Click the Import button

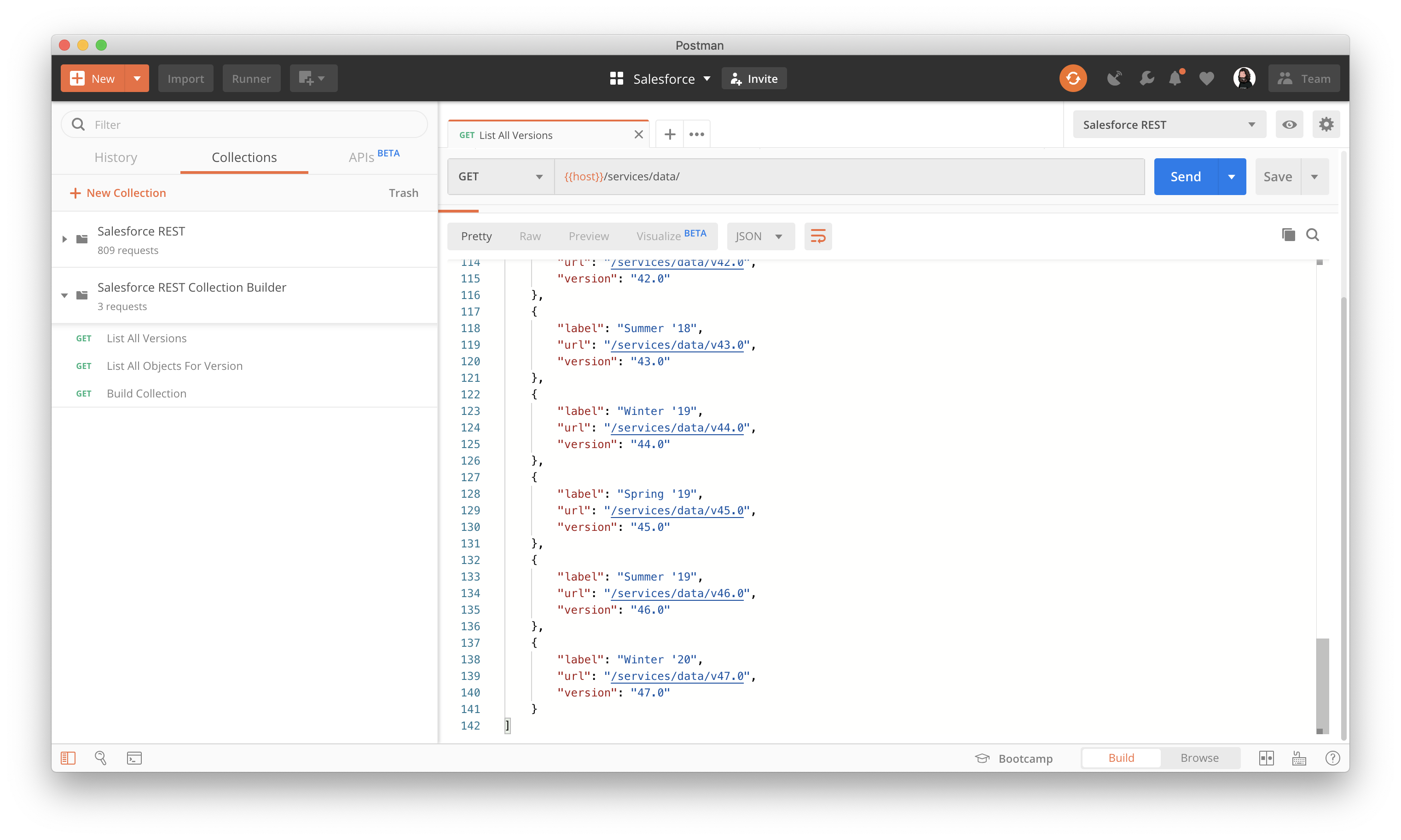[x=185, y=78]
